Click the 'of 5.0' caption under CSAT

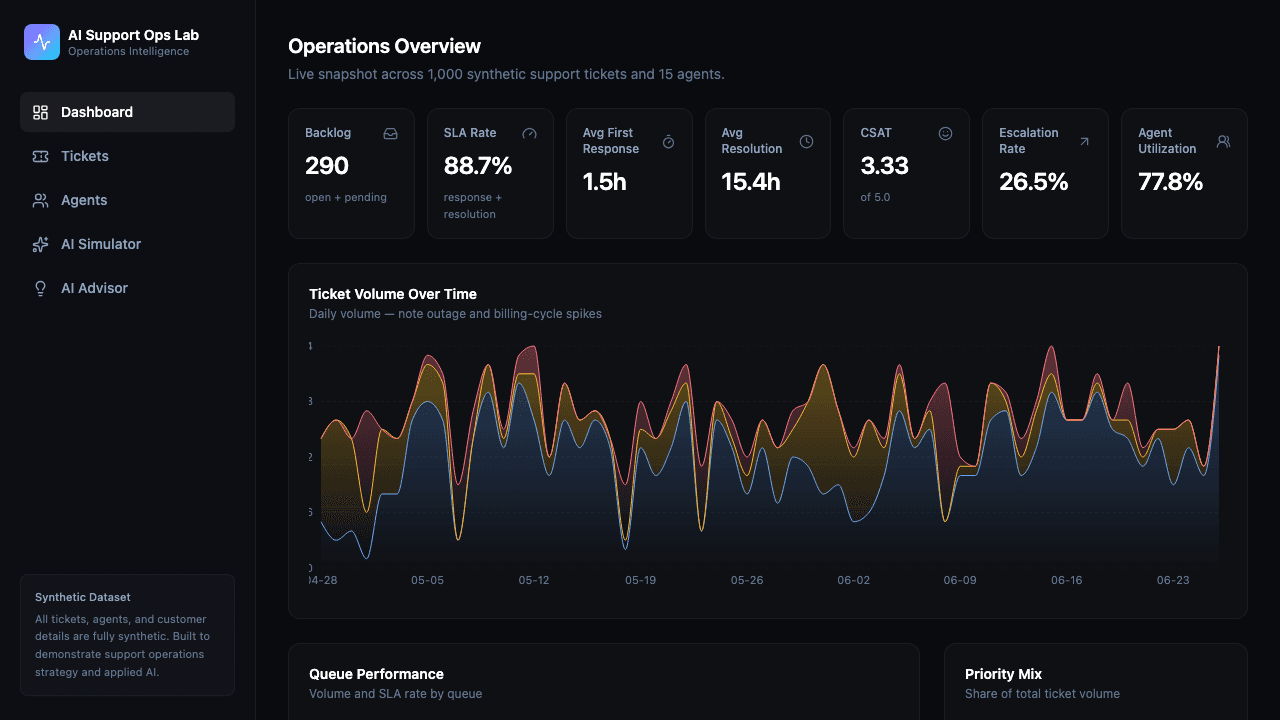point(875,197)
